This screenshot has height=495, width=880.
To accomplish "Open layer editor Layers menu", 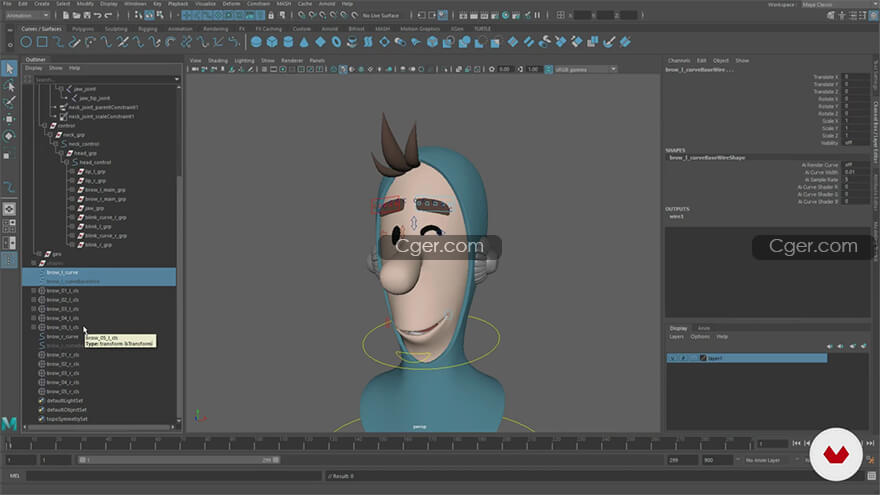I will coord(676,337).
